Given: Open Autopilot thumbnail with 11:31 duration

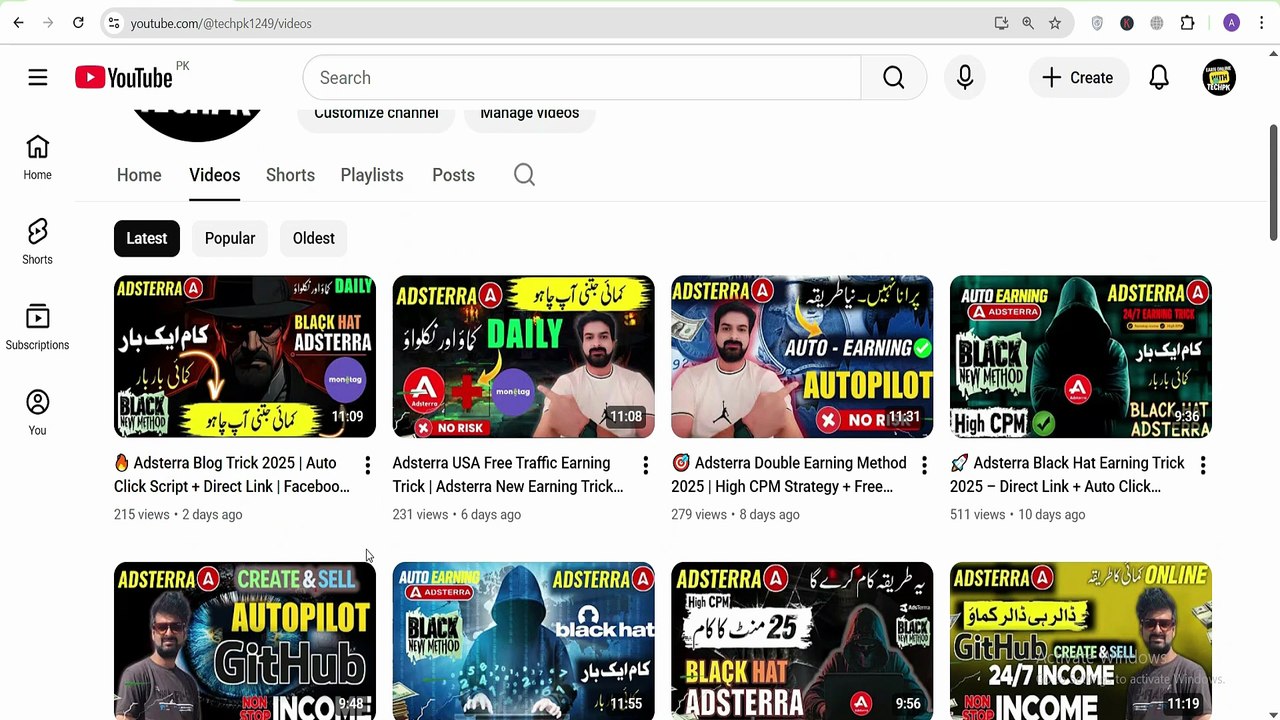Looking at the screenshot, I should (802, 357).
